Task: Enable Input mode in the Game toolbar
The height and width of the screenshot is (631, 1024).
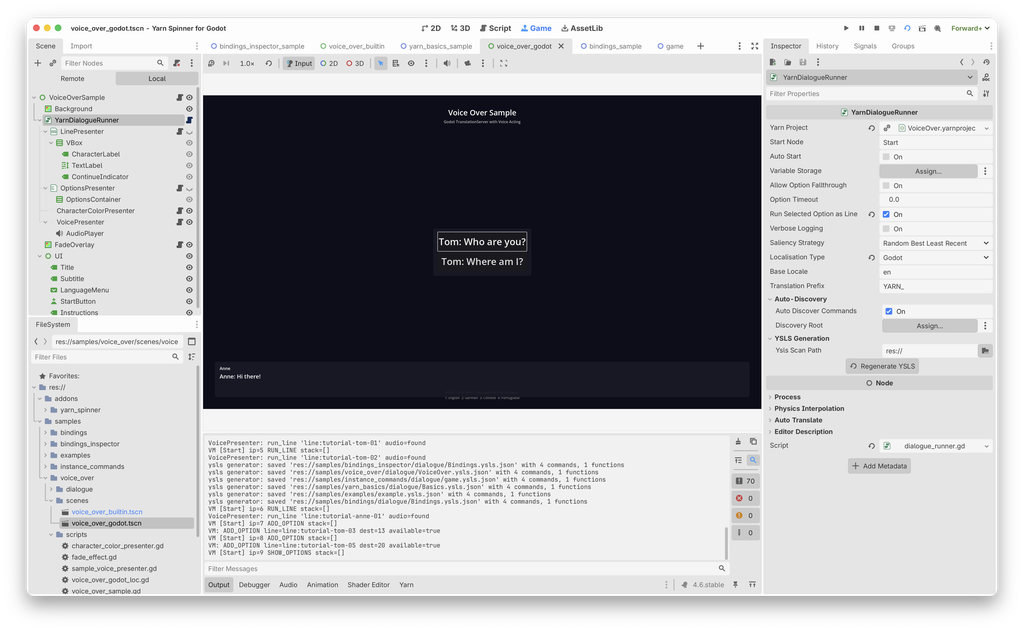Action: 299,62
